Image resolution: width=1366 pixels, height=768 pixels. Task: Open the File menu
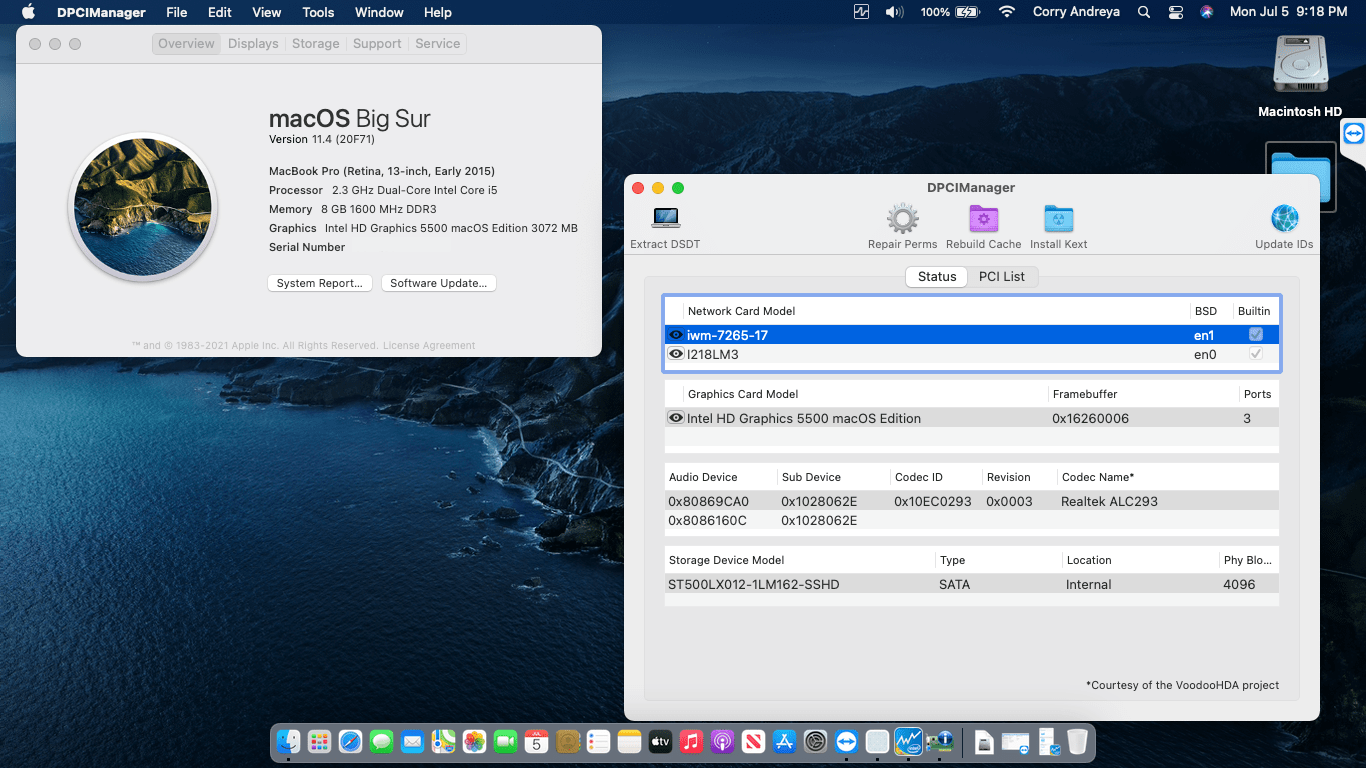click(x=177, y=12)
